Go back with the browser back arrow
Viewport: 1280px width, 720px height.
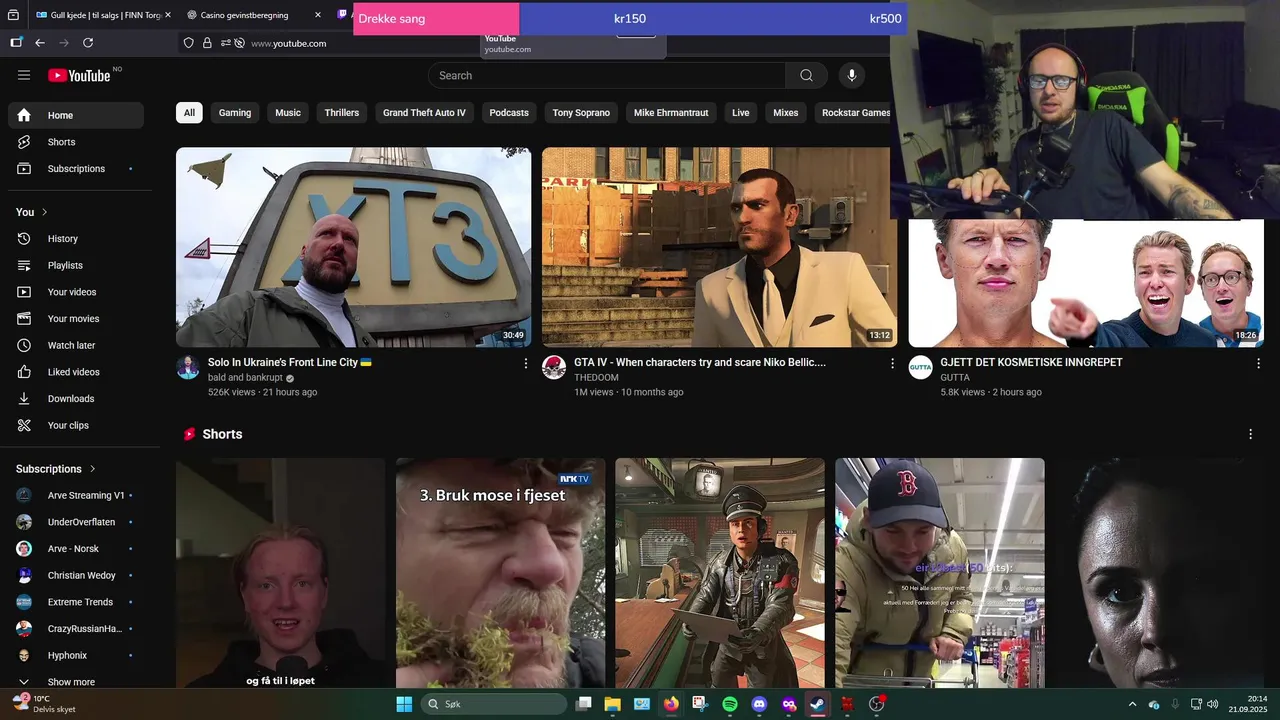(x=40, y=43)
